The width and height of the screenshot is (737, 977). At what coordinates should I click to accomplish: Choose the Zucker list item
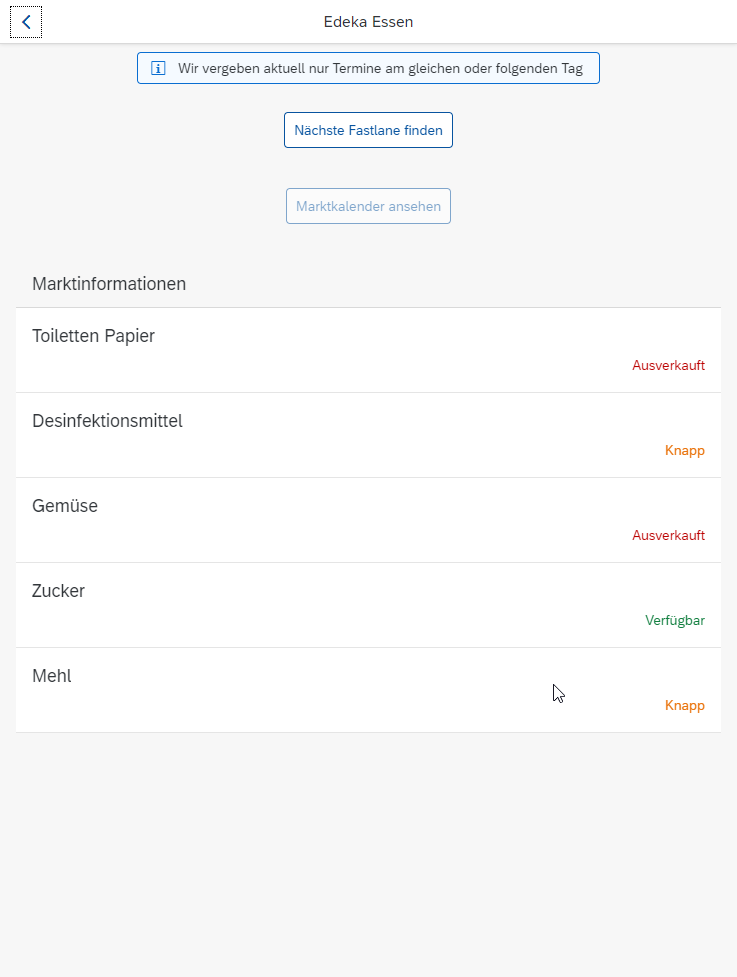368,605
